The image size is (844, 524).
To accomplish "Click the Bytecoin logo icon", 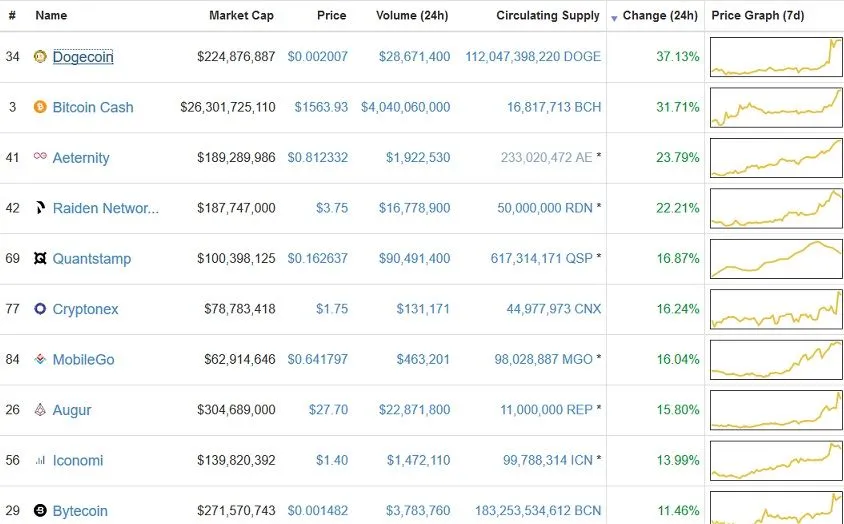I will pyautogui.click(x=40, y=510).
